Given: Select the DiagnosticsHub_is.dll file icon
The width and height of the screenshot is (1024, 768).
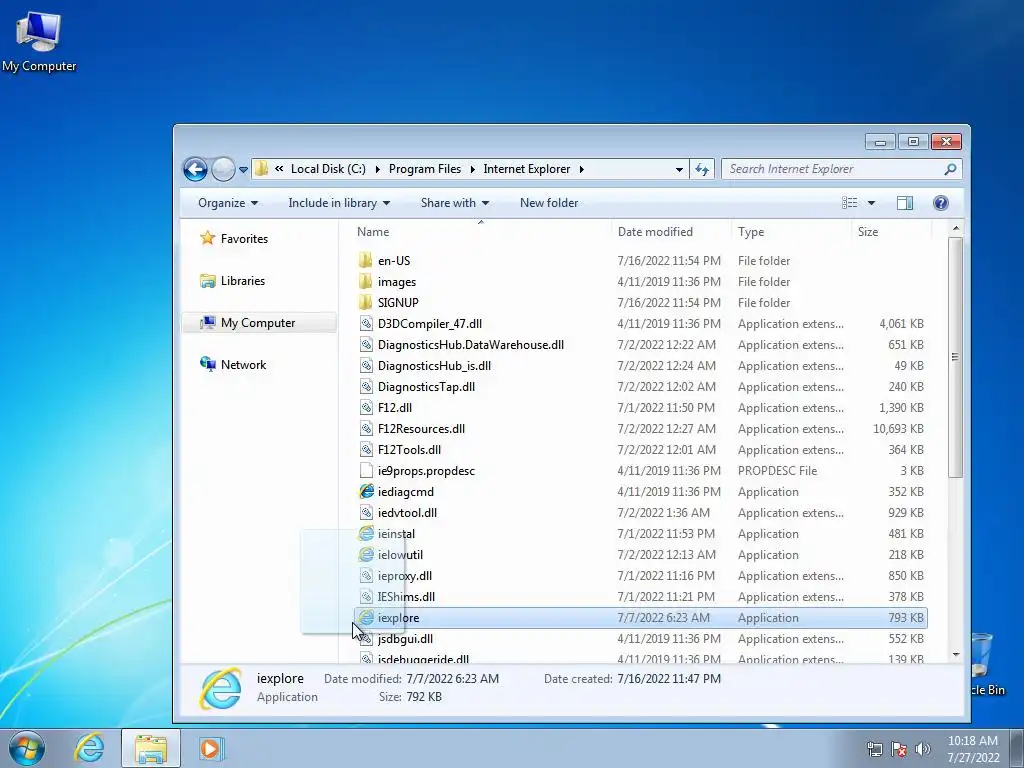Looking at the screenshot, I should tap(366, 366).
